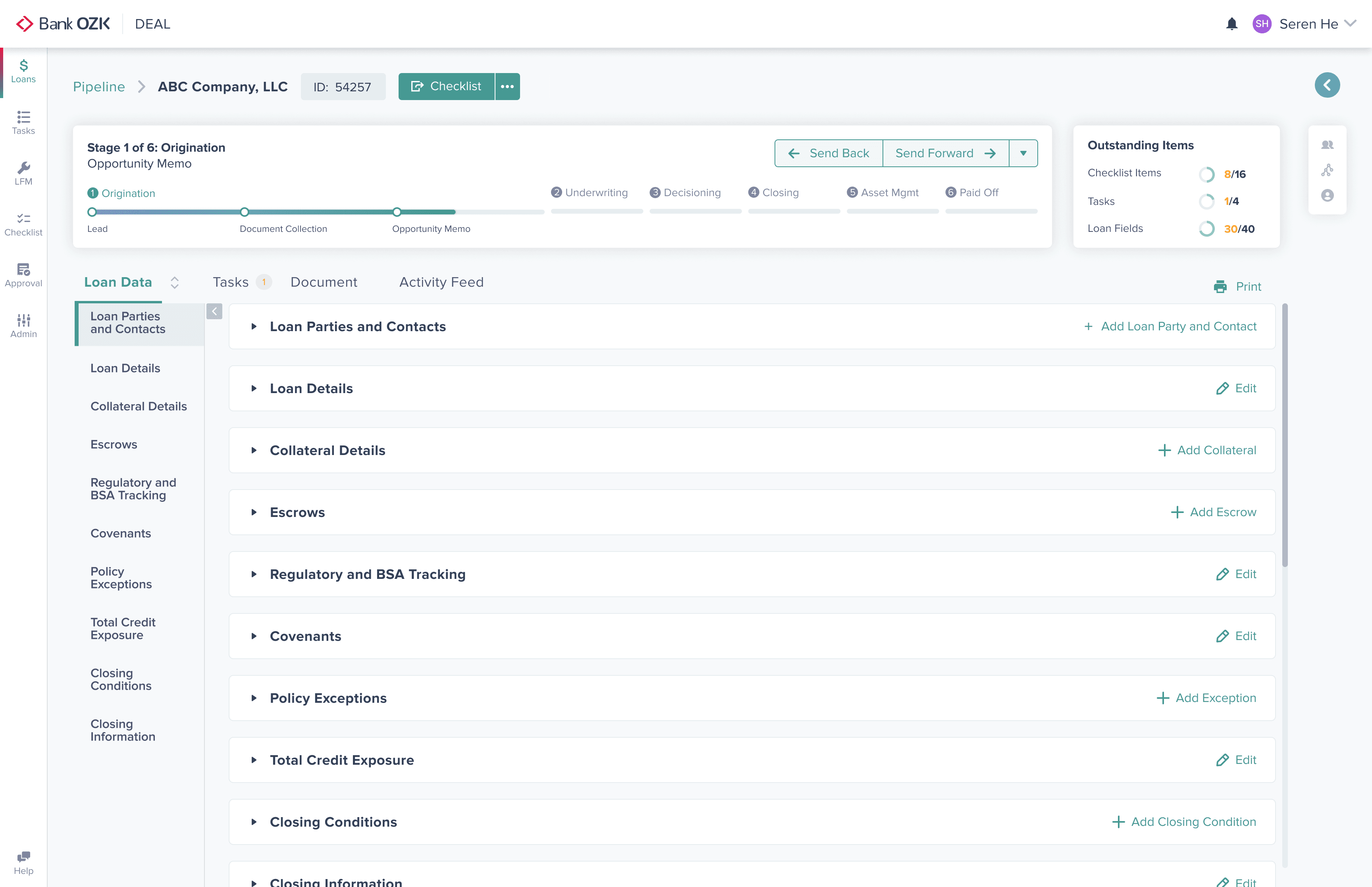Click the notification bell icon

point(1231,23)
